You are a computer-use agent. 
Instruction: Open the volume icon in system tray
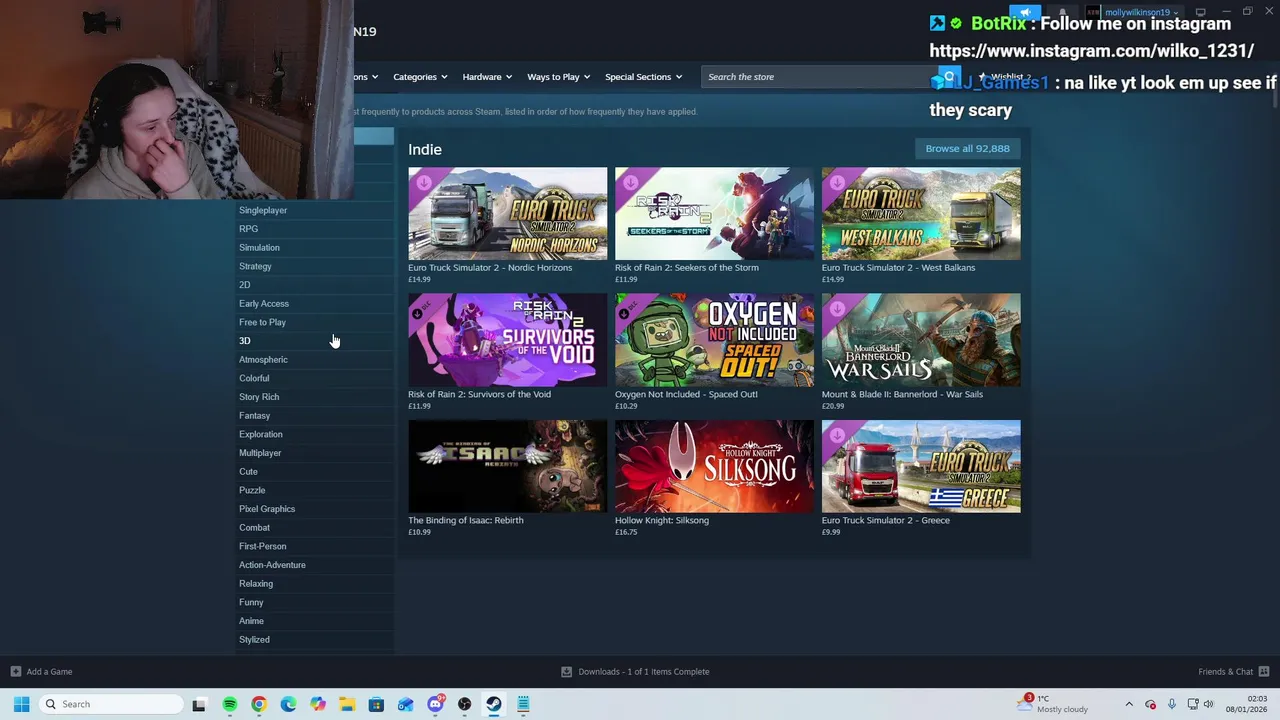point(1208,704)
